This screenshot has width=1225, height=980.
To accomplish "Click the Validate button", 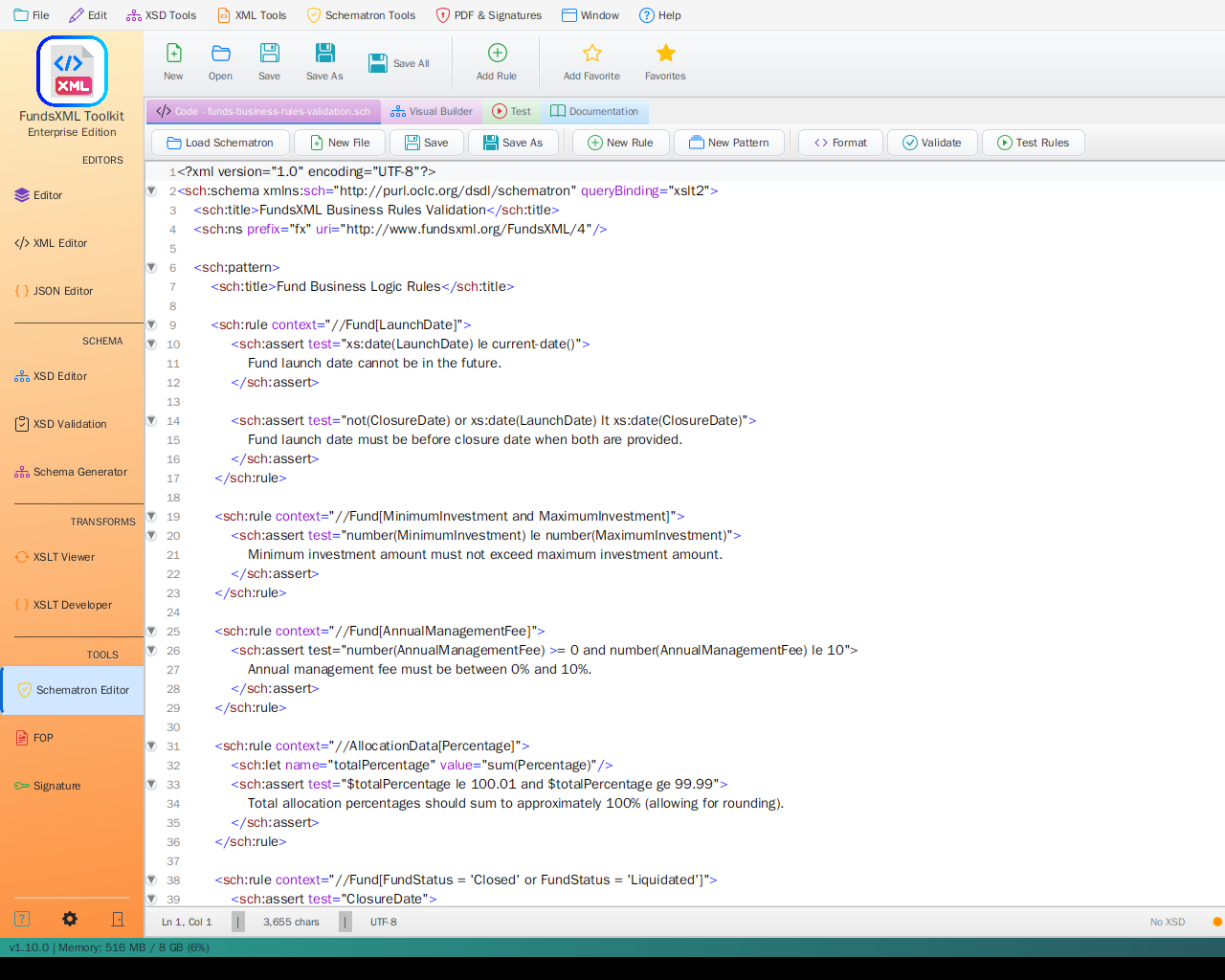I will click(x=932, y=143).
